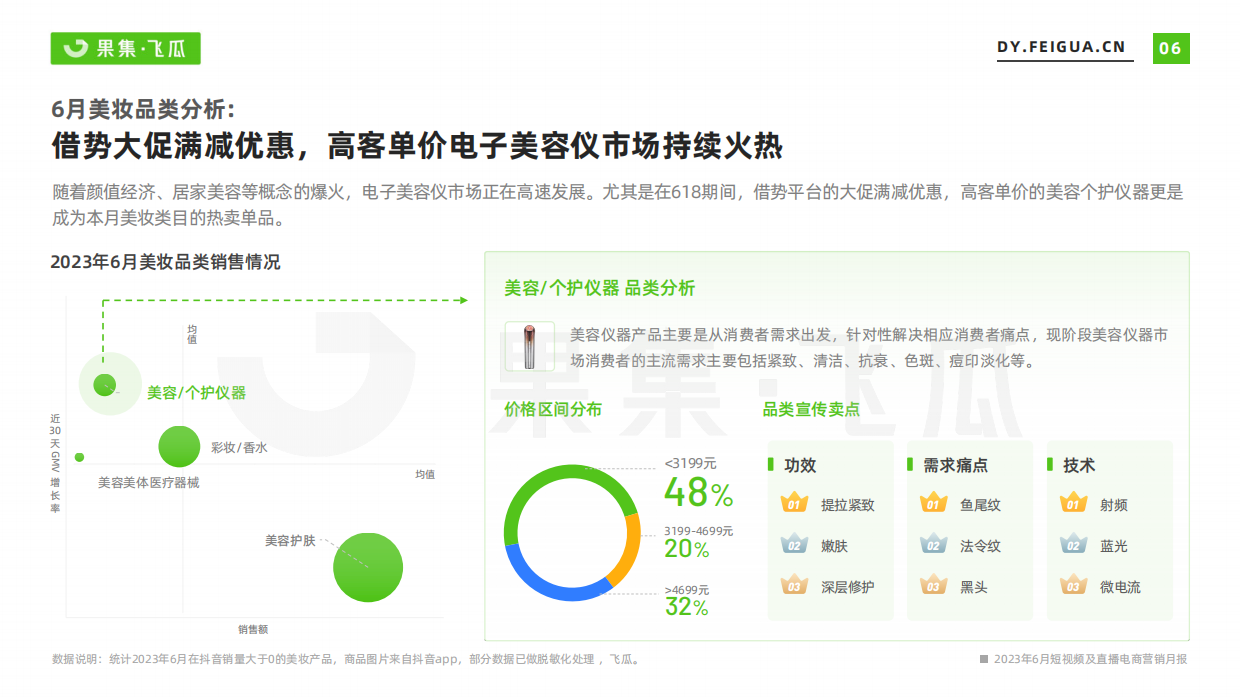Select the 彩妆/香水 bubble
Screen dimensions: 1240x697
click(x=179, y=446)
